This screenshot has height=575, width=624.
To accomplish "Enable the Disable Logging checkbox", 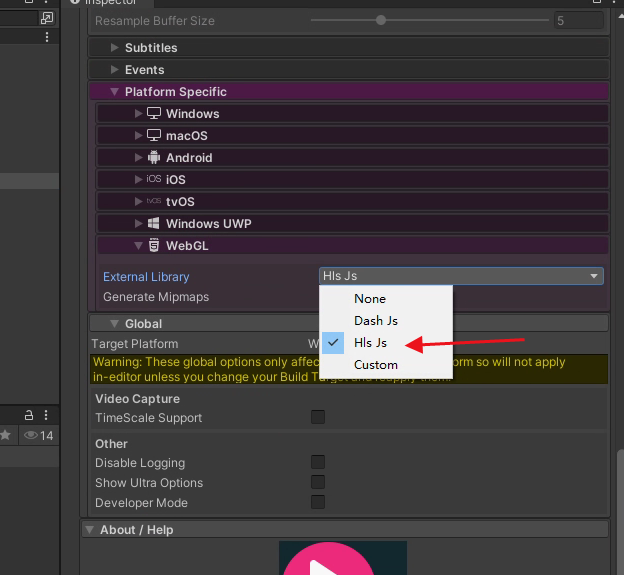I will click(x=318, y=462).
